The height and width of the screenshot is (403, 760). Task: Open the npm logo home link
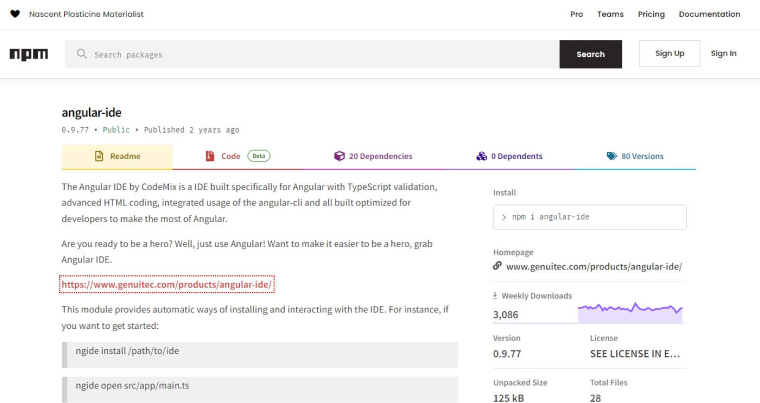(29, 54)
